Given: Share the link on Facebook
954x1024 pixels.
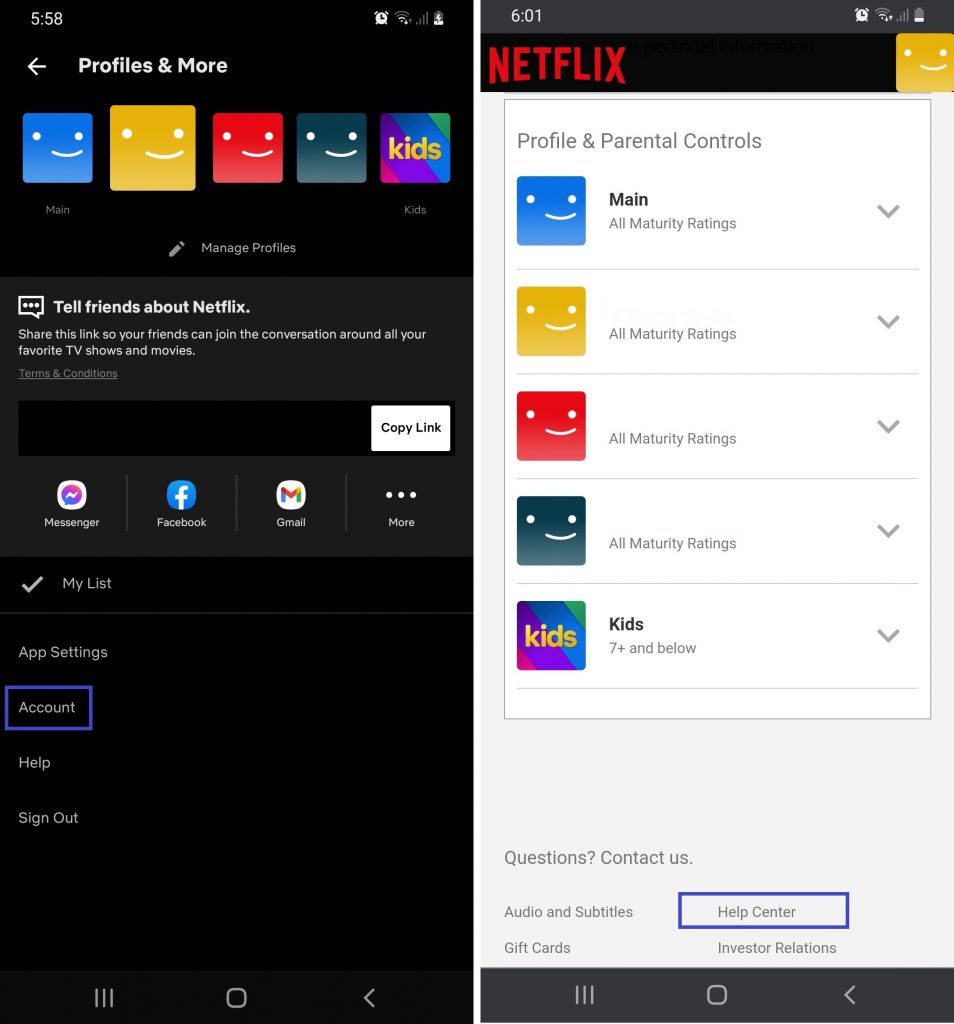Looking at the screenshot, I should click(x=181, y=494).
